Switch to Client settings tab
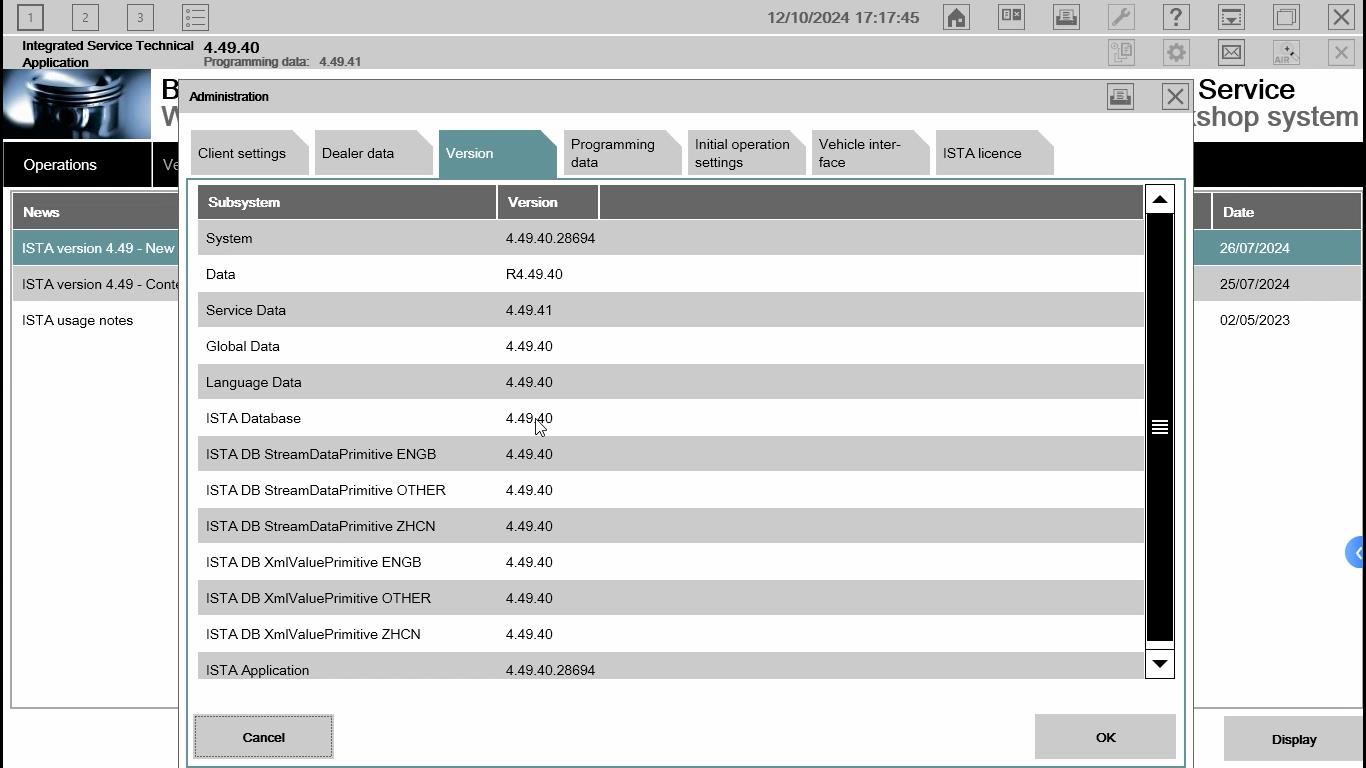The width and height of the screenshot is (1366, 768). 249,153
